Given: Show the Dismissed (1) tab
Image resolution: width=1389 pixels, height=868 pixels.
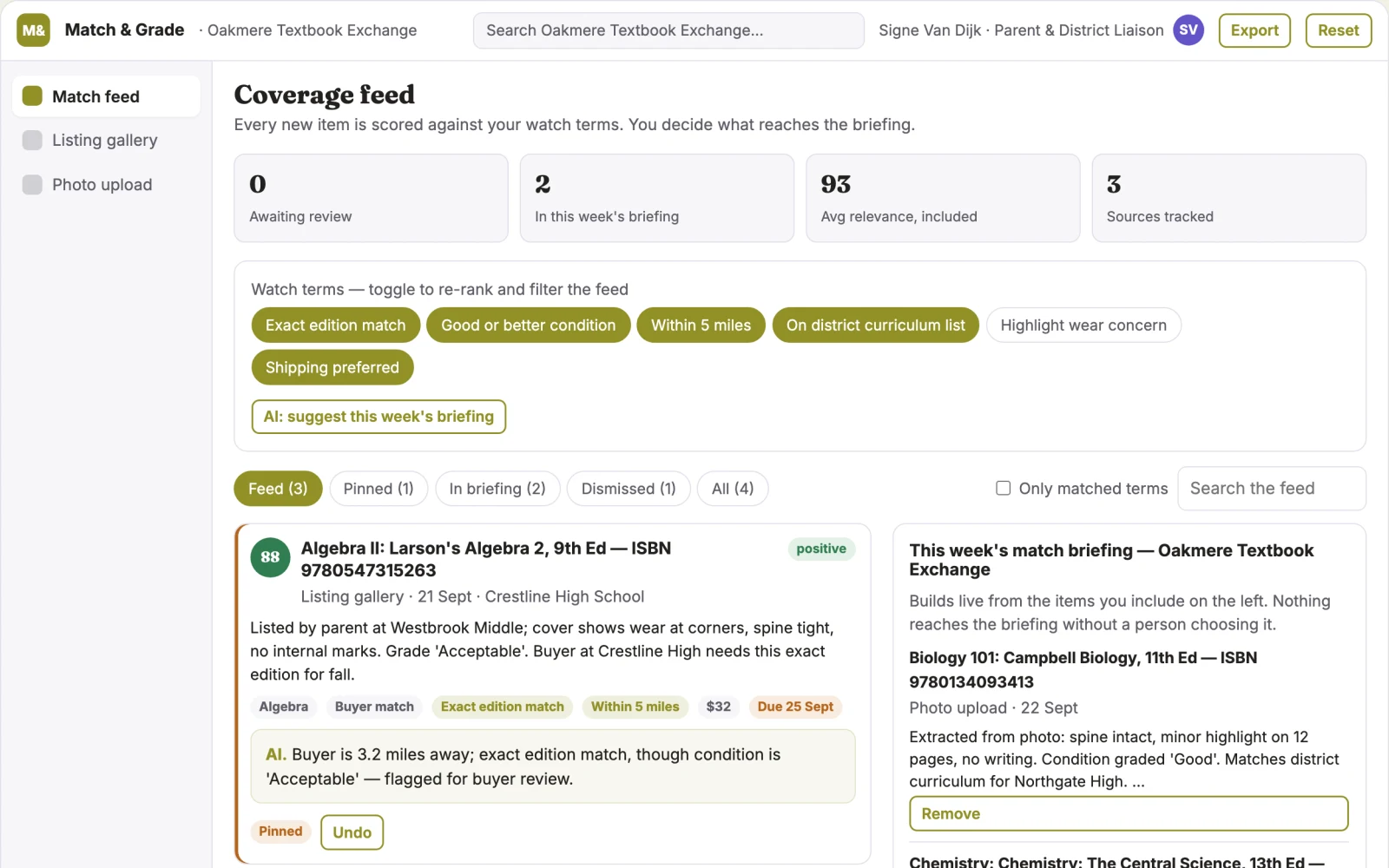Looking at the screenshot, I should tap(629, 489).
